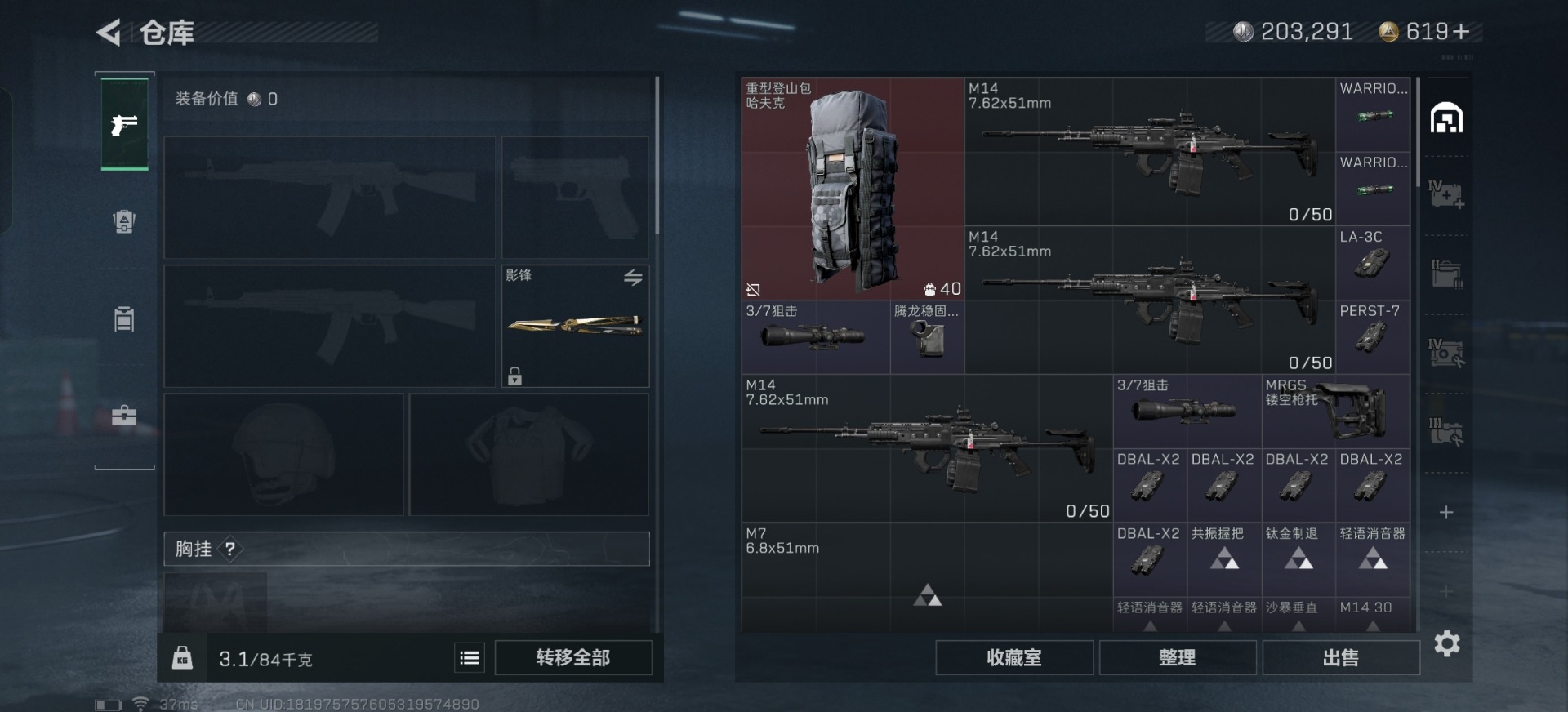Click the 转移全部 button

(573, 657)
